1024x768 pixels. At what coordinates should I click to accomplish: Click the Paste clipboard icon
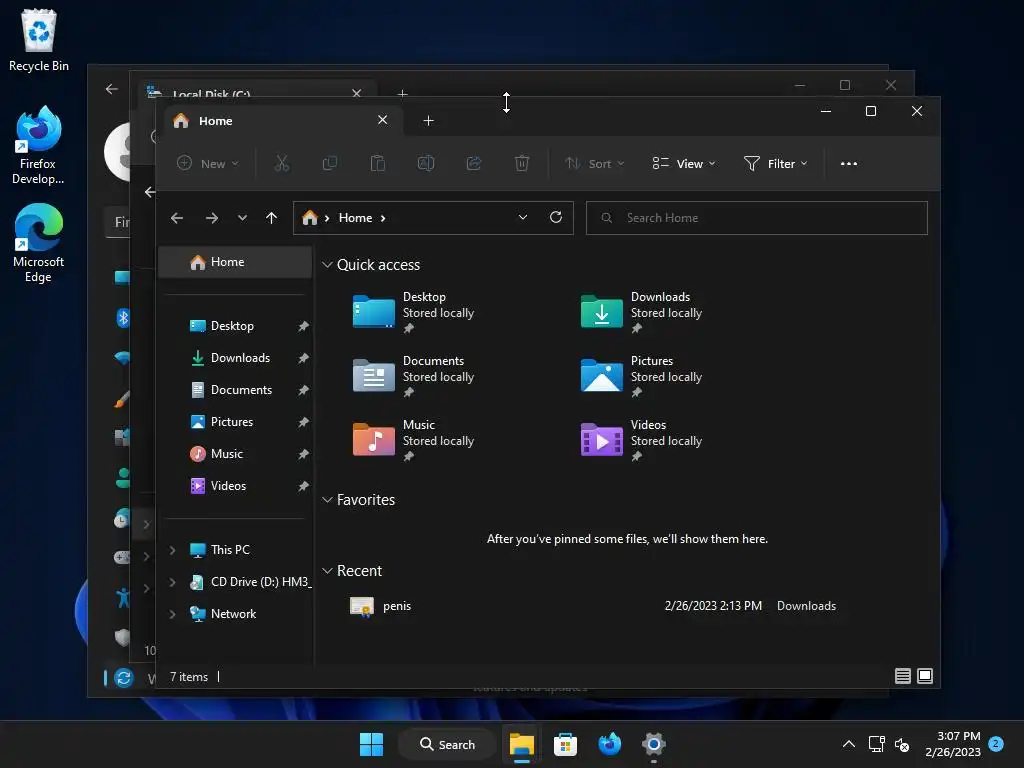(377, 163)
